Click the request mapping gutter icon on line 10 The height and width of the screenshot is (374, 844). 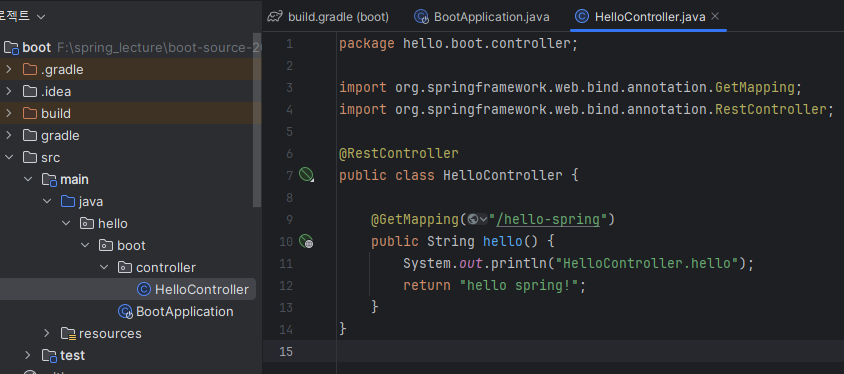(x=306, y=241)
